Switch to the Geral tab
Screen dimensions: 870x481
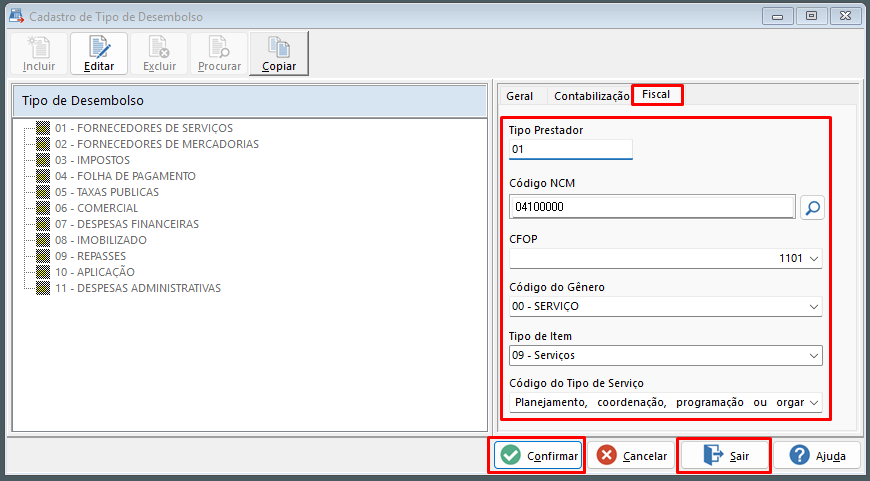(x=519, y=96)
